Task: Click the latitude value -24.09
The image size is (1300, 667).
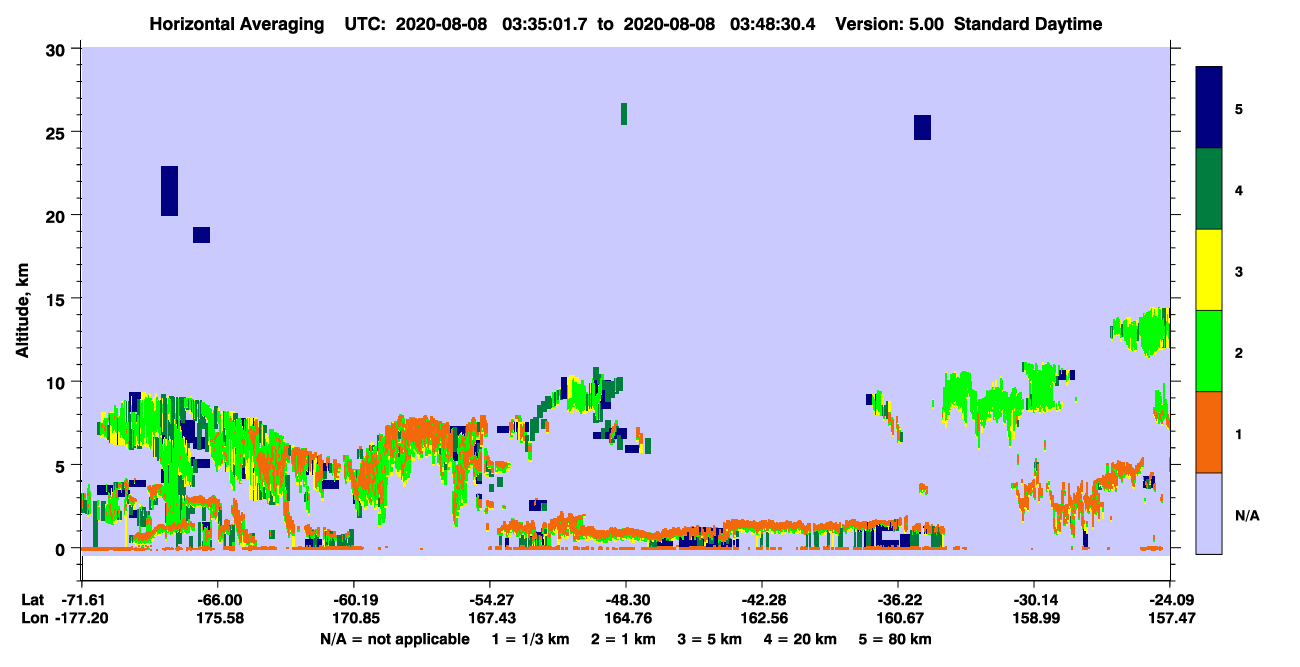Action: point(1170,599)
